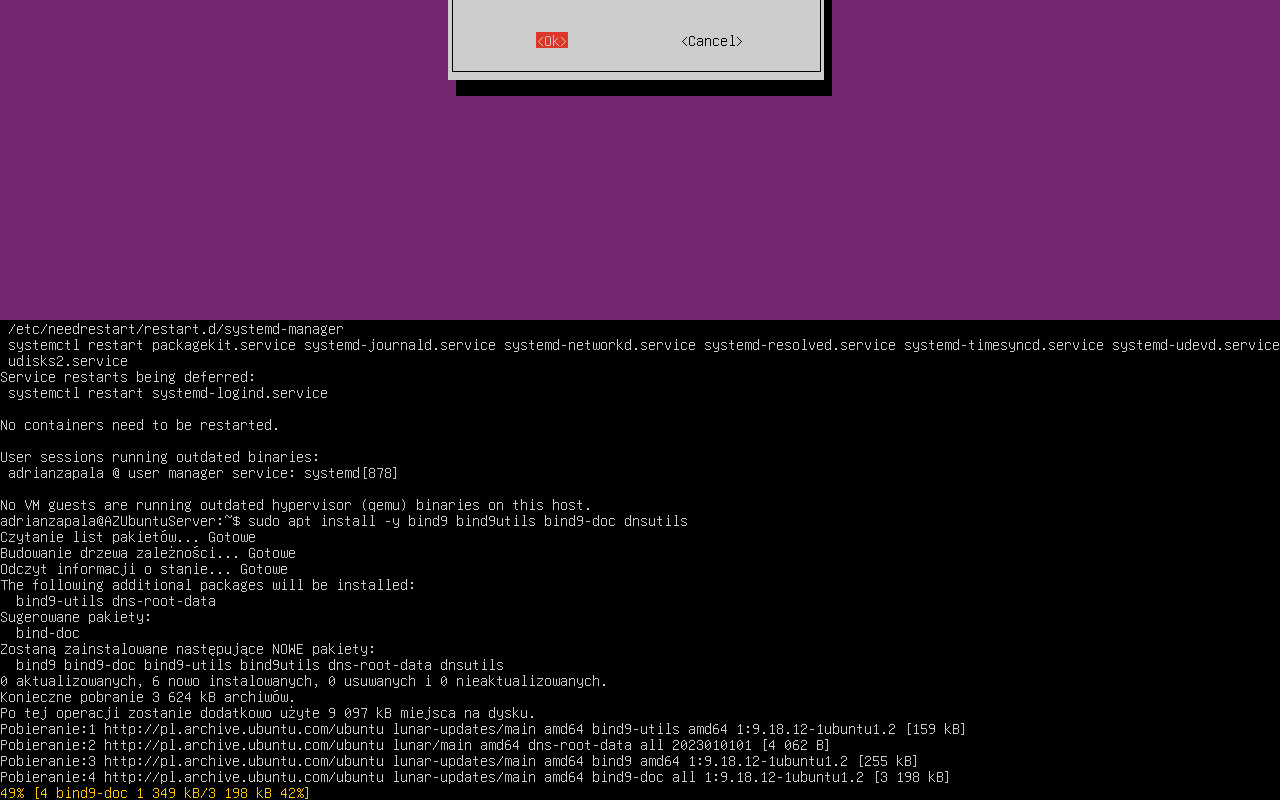Click the 'Pobieranie:4' bind9-doc download line

pos(475,777)
